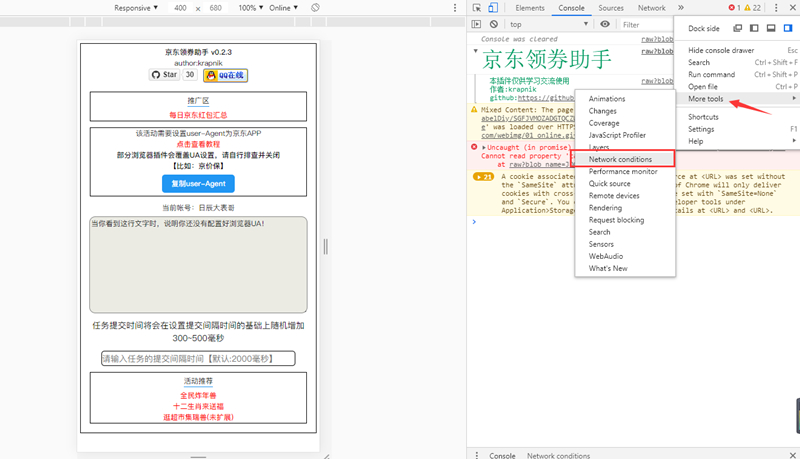Viewport: 800px width, 459px height.
Task: Select the Network conditions drawer tab
Action: coord(558,455)
